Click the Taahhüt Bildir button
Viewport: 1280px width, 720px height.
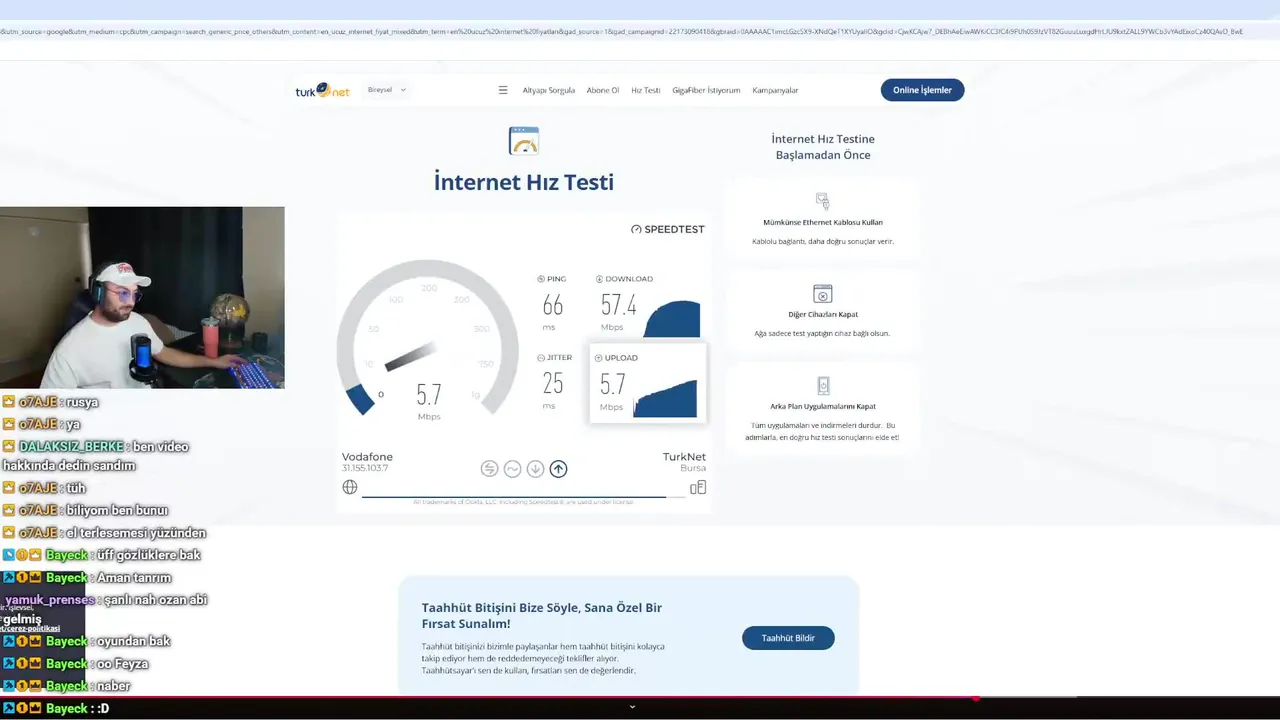coord(788,638)
